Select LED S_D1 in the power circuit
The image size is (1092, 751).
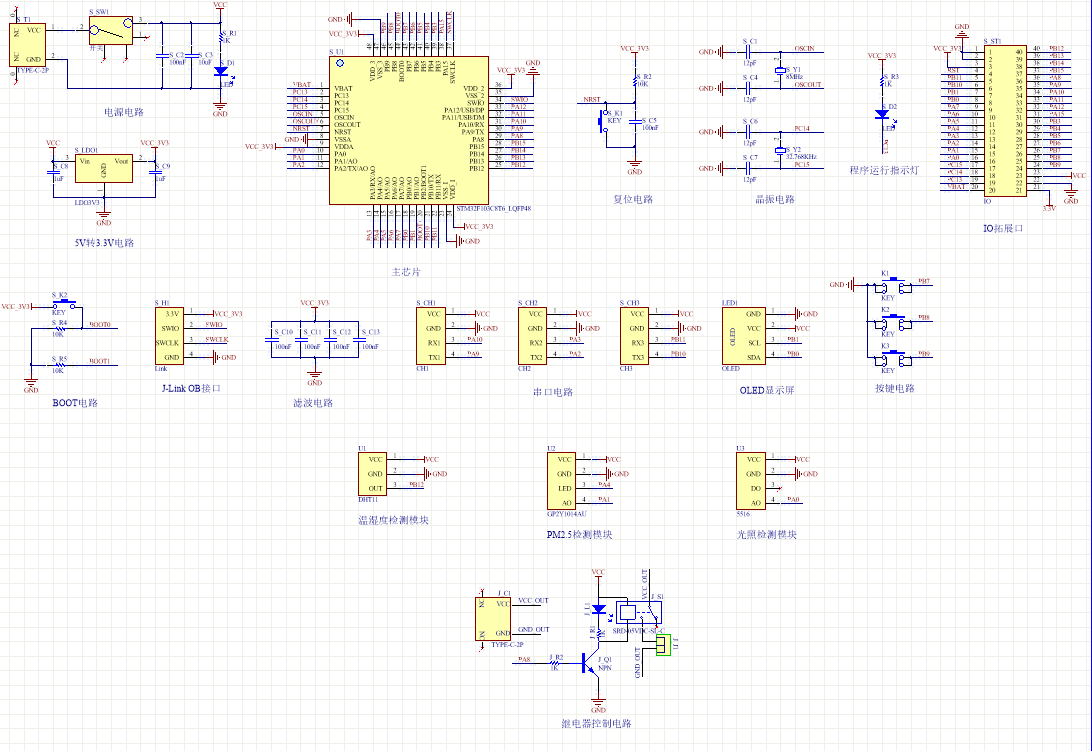click(221, 70)
